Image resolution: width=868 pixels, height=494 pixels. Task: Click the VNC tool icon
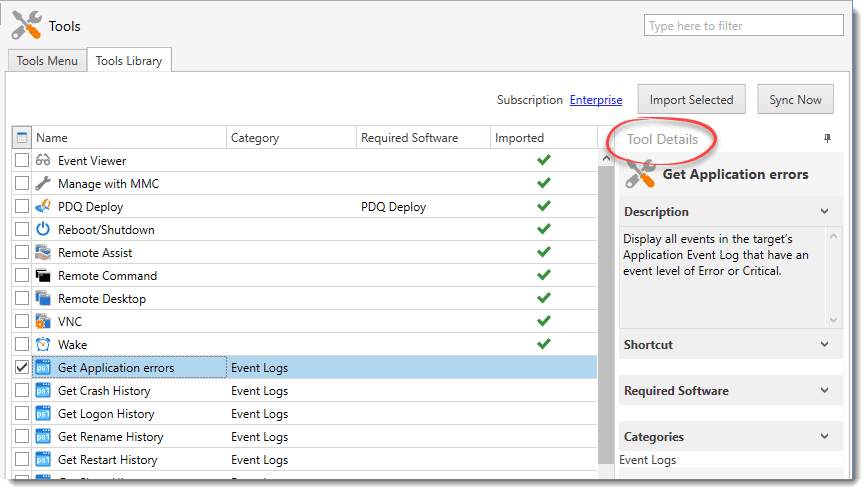[x=43, y=321]
